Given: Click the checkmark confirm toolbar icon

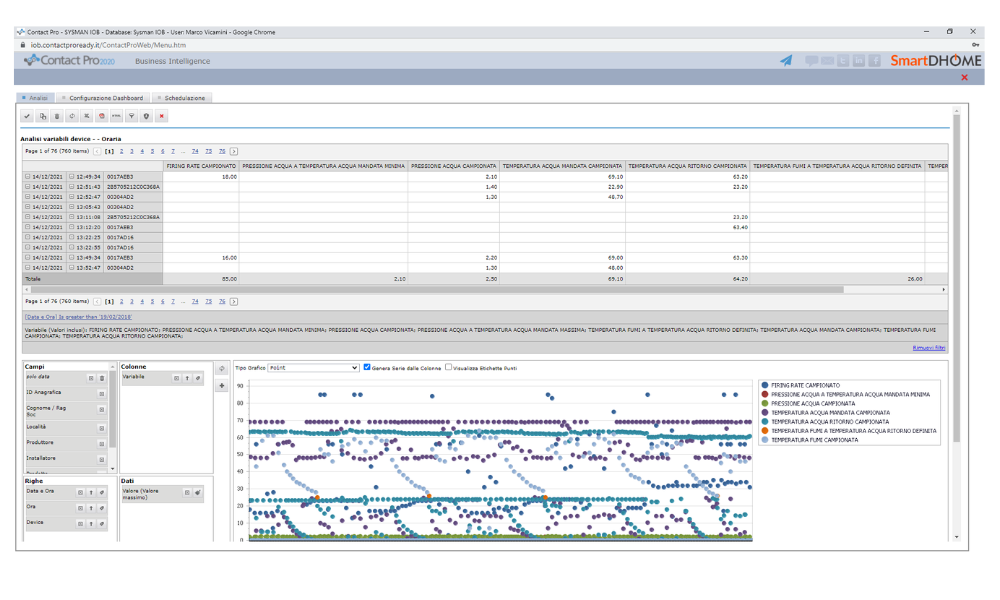Looking at the screenshot, I should pos(27,116).
